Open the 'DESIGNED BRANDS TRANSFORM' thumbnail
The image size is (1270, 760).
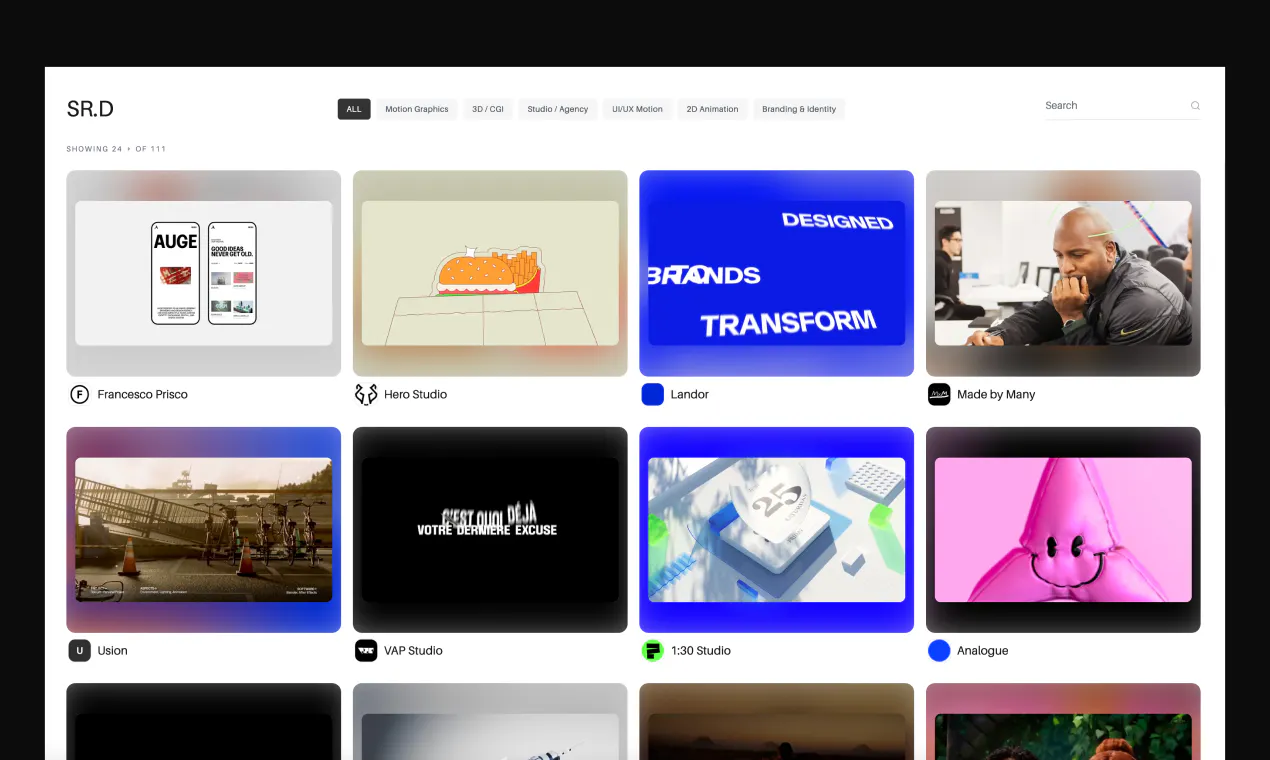[x=776, y=273]
